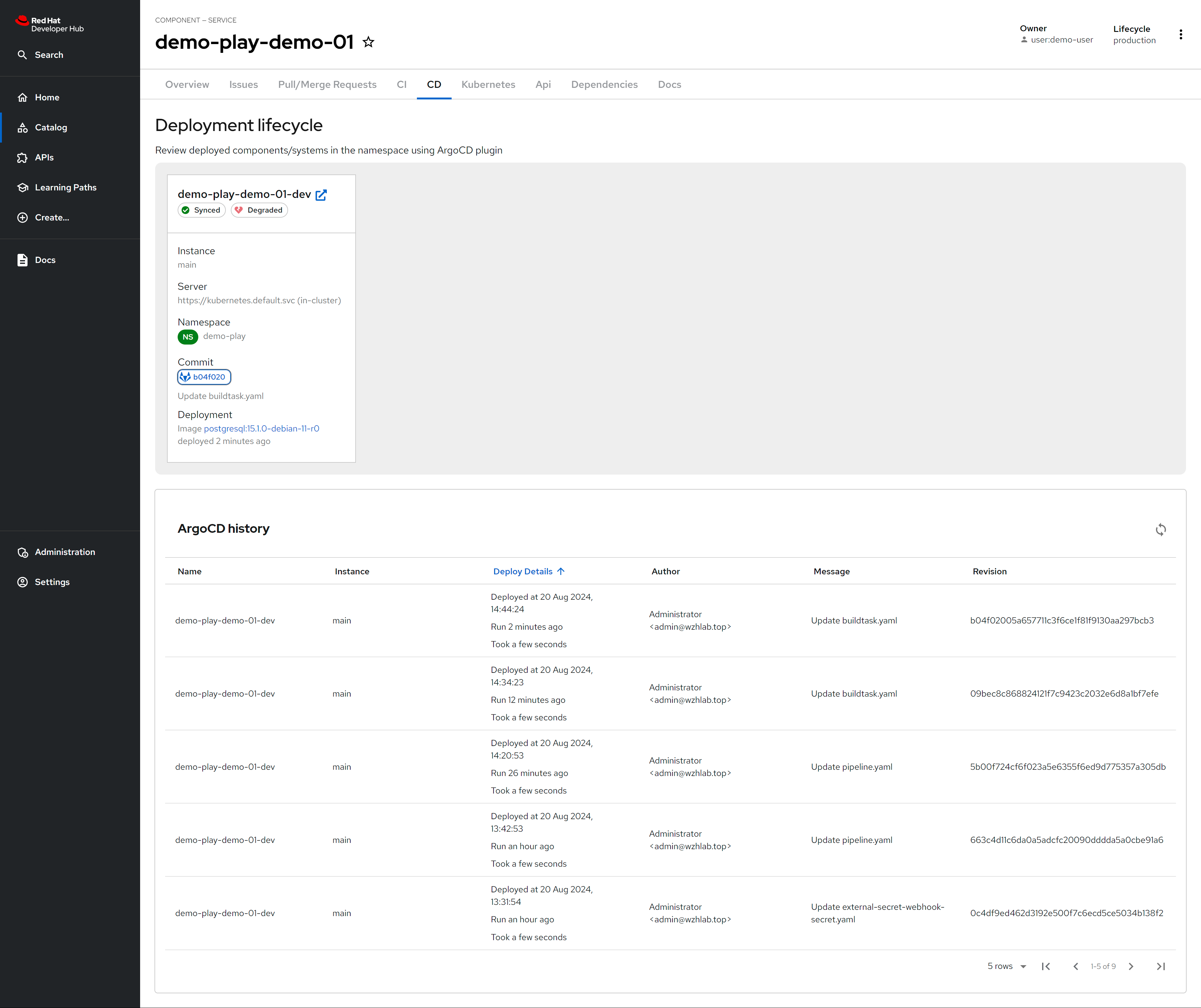The image size is (1201, 1008).
Task: Go to next page of history
Action: [1131, 966]
